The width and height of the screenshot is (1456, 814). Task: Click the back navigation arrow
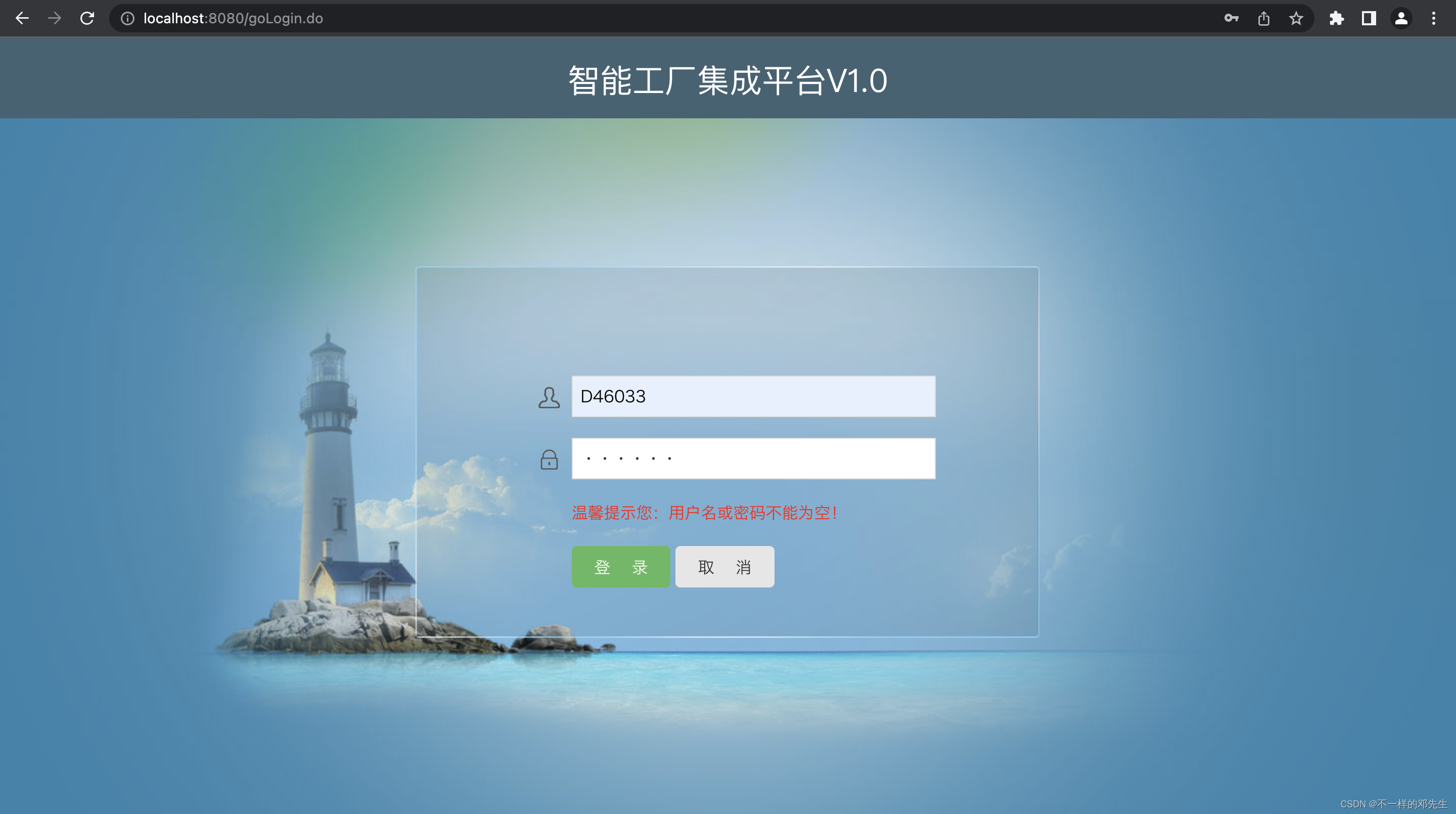click(22, 18)
